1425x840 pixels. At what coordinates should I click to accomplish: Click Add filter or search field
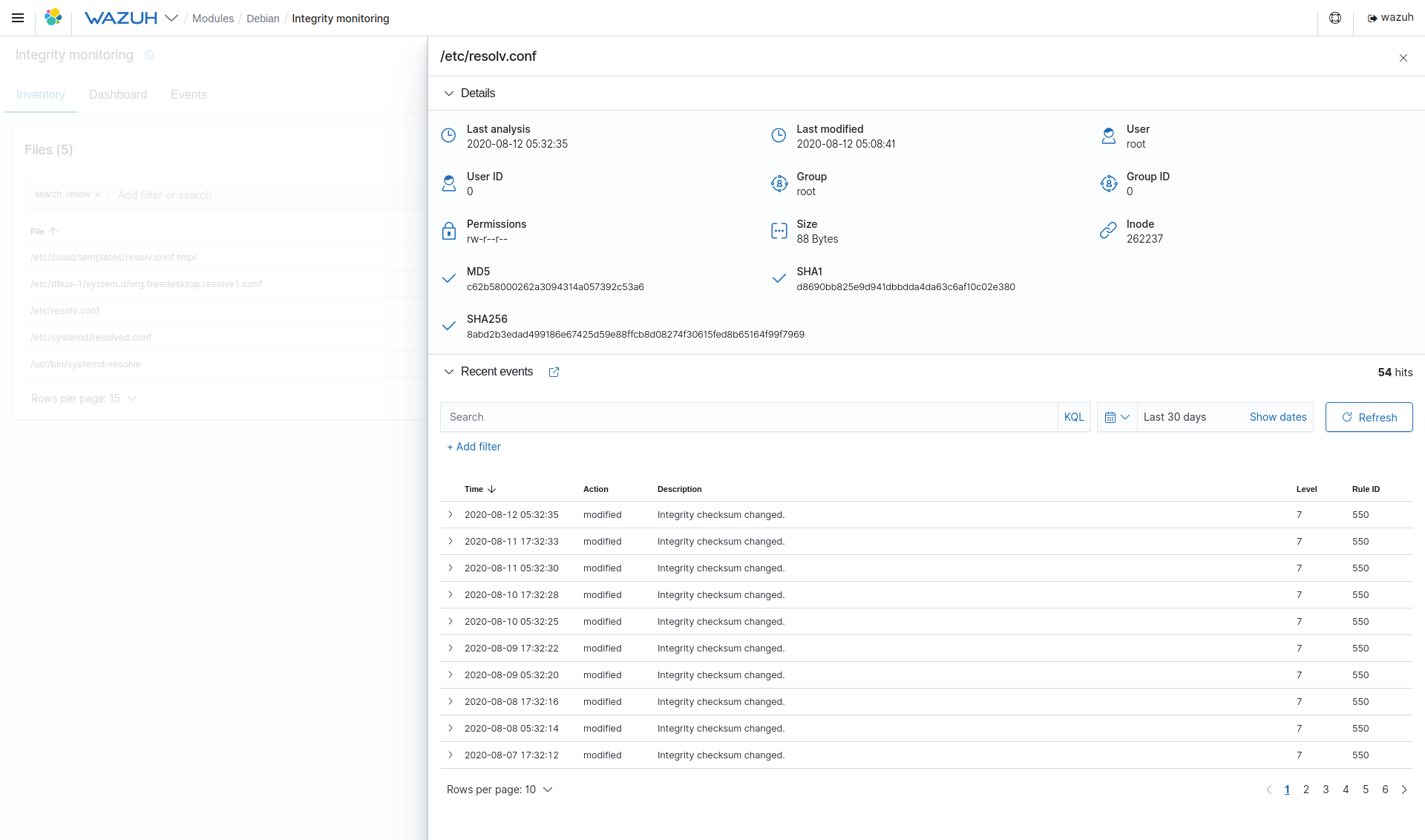165,195
